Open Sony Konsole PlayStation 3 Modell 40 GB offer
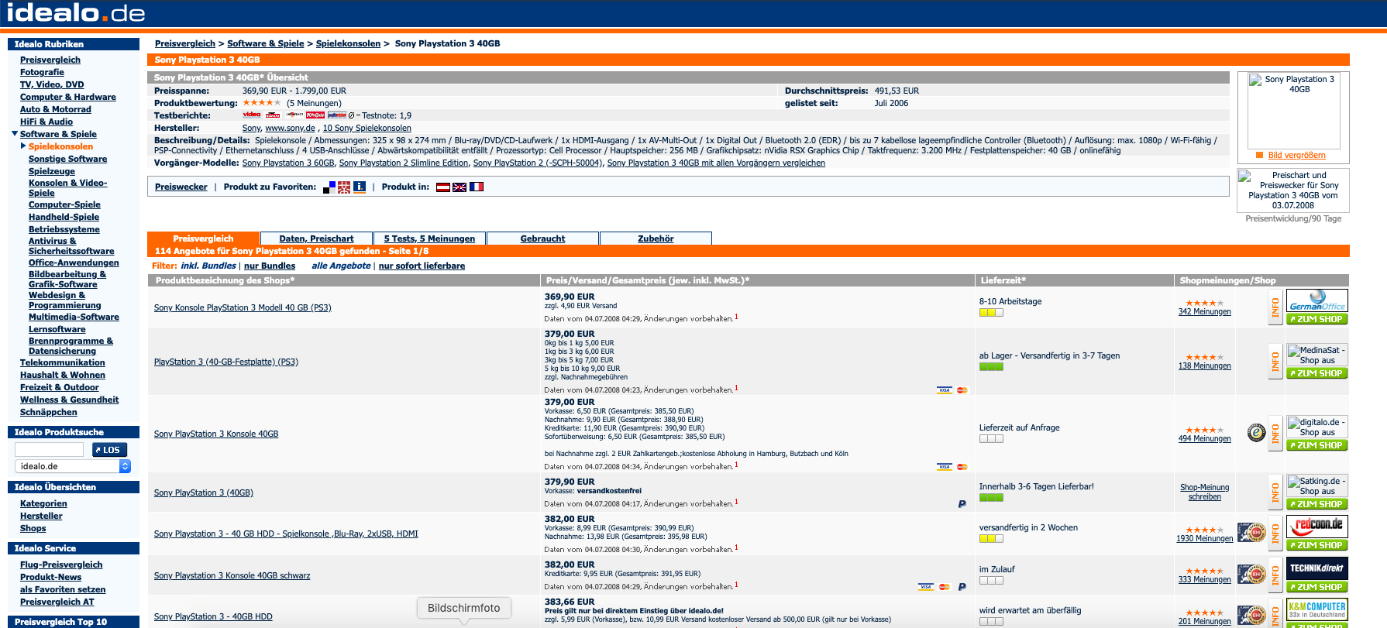 pos(242,307)
